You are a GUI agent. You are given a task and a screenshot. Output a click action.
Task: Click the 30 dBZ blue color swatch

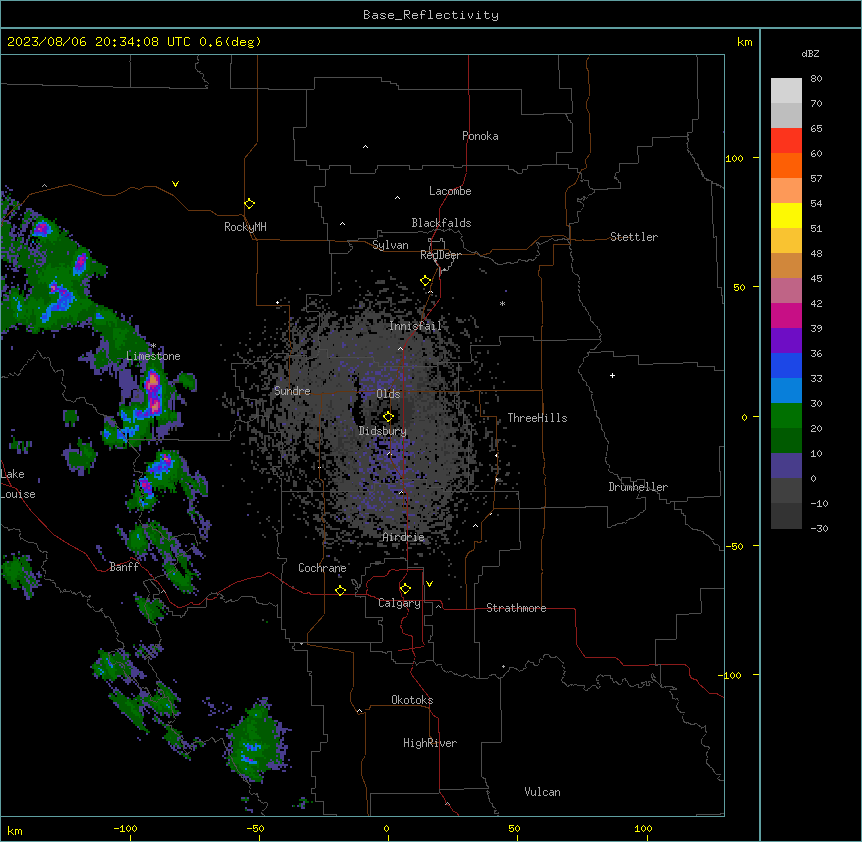click(786, 391)
